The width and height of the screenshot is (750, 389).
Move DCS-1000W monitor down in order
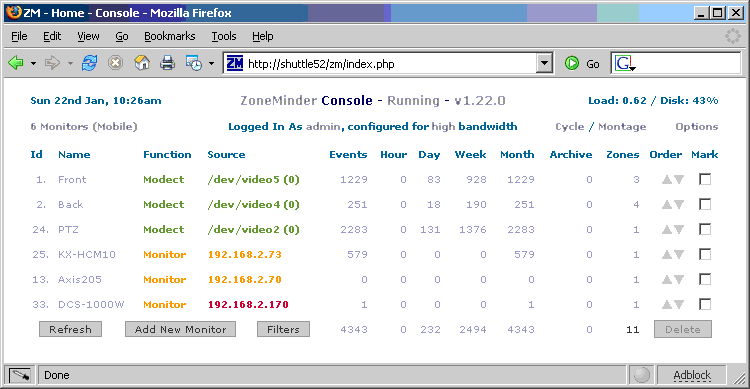[x=679, y=304]
